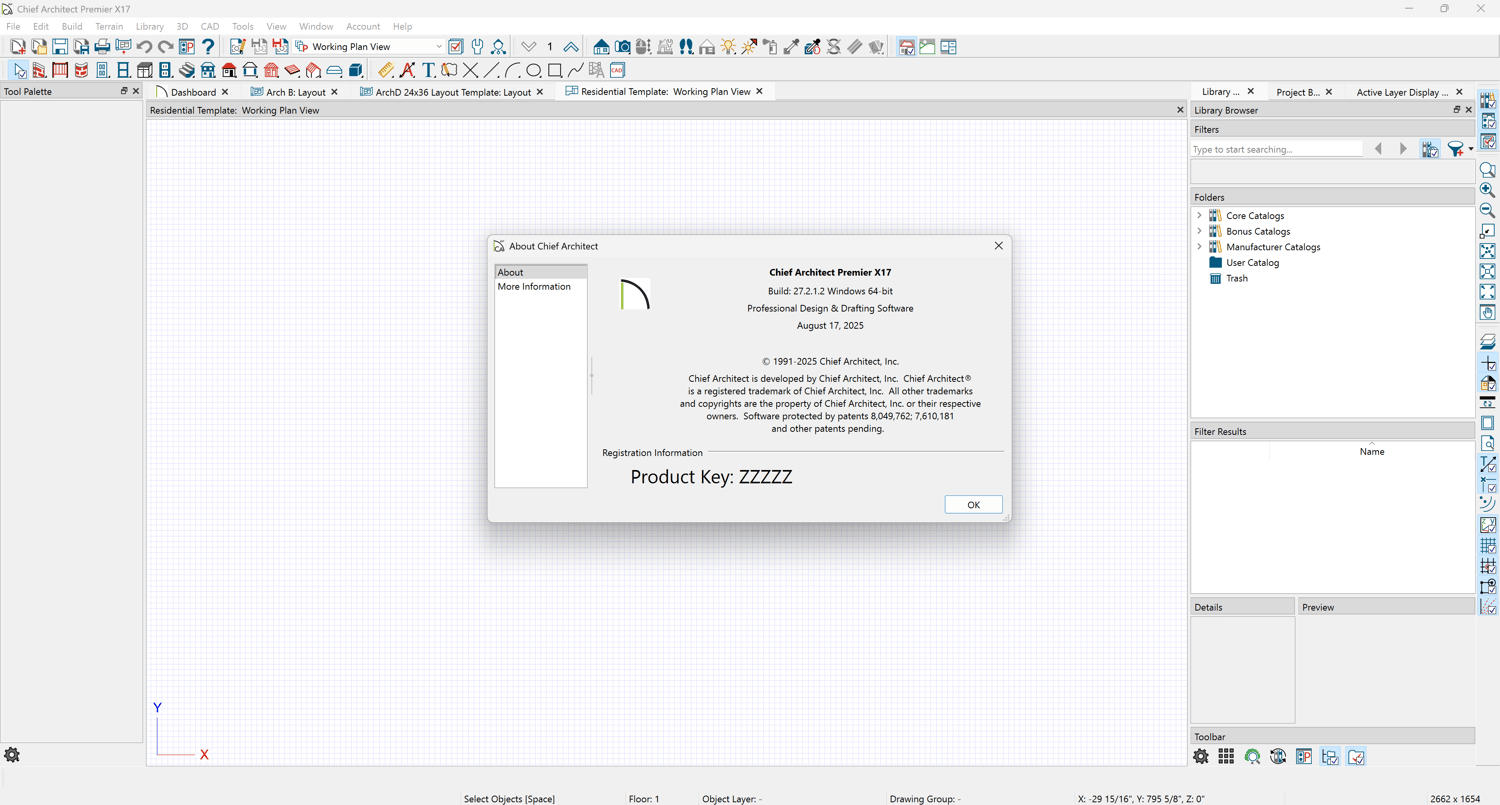Go to previous library search result
The image size is (1500, 805).
pyautogui.click(x=1378, y=149)
